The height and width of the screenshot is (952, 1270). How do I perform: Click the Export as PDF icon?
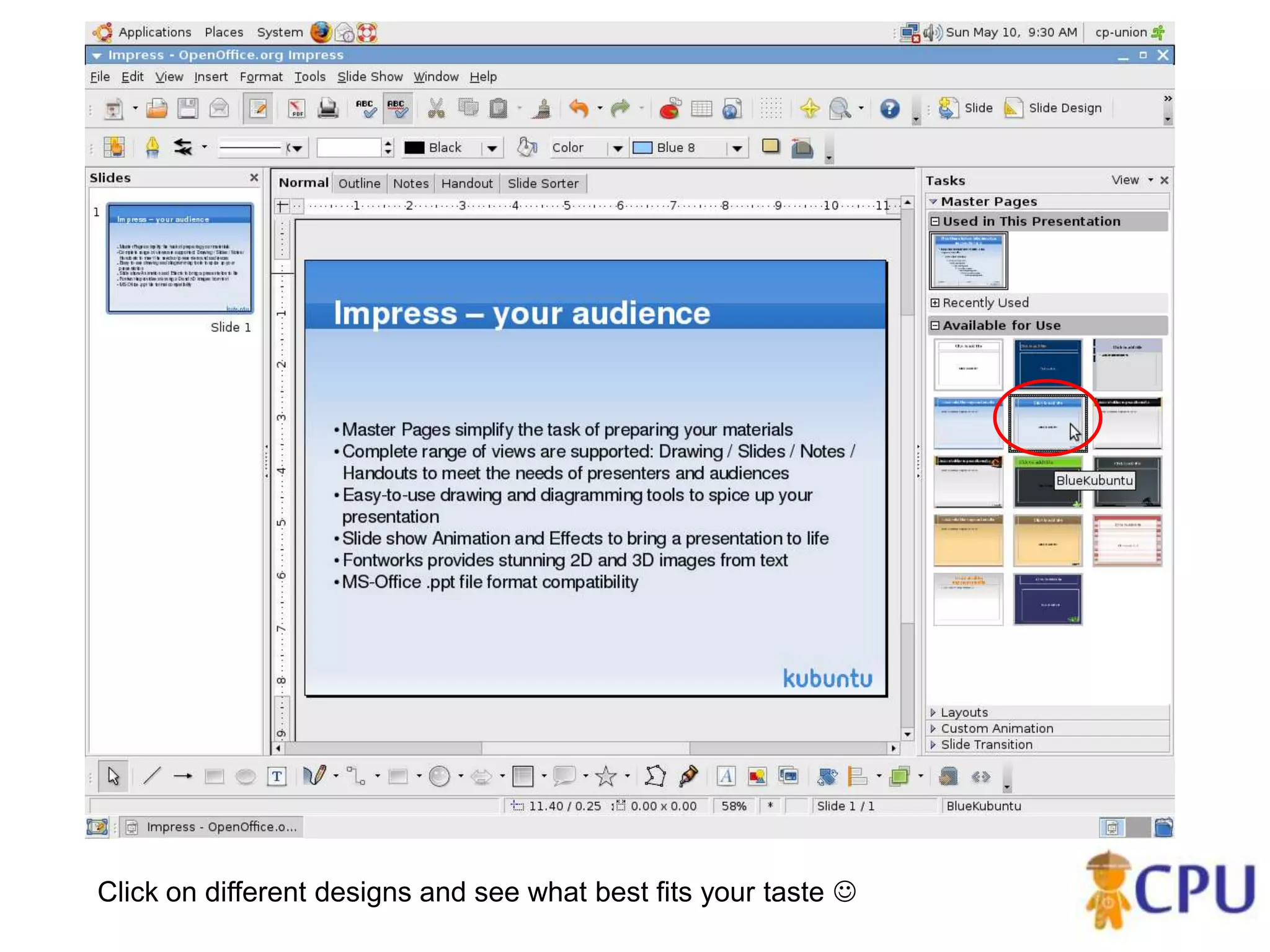296,108
